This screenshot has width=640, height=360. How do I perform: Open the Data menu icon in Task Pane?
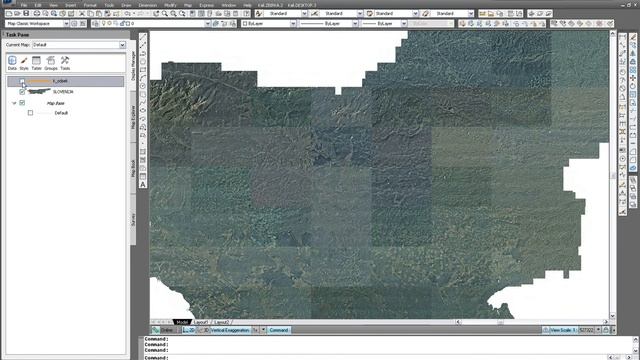click(x=12, y=63)
